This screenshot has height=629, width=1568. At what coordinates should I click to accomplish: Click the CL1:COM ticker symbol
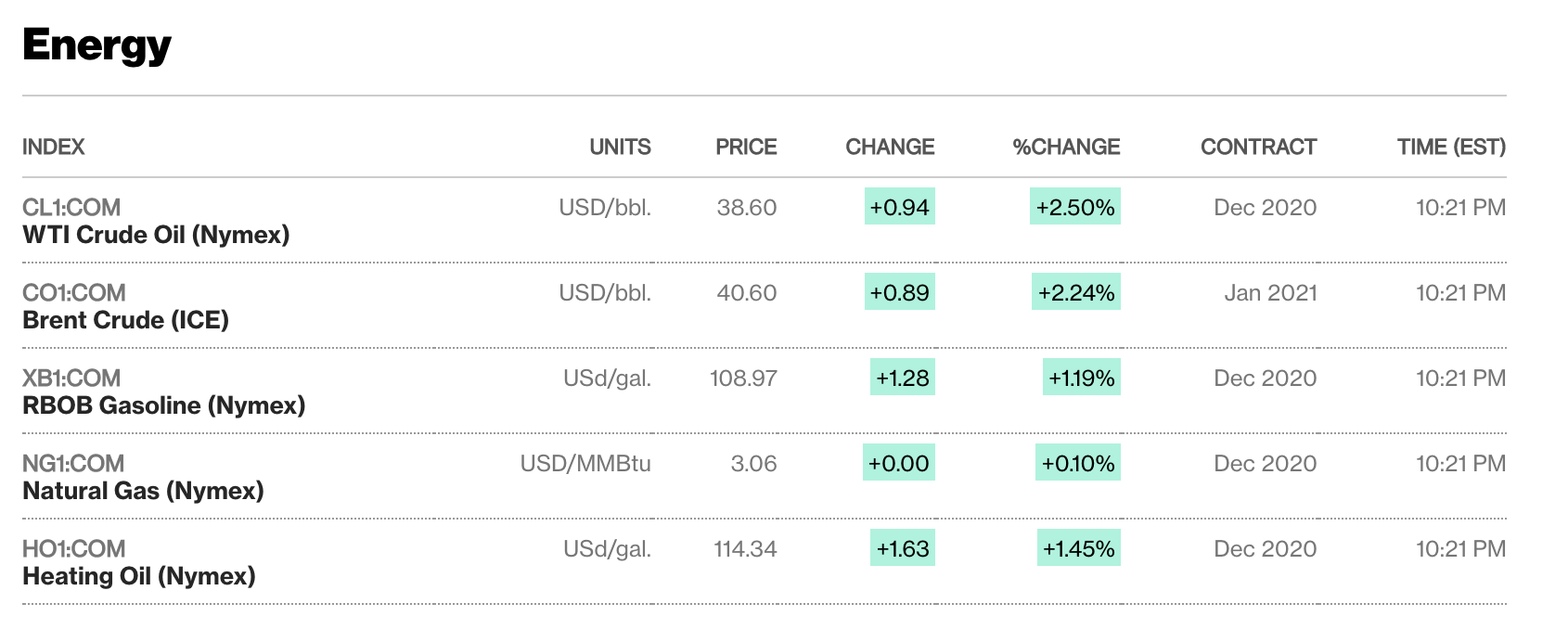71,207
